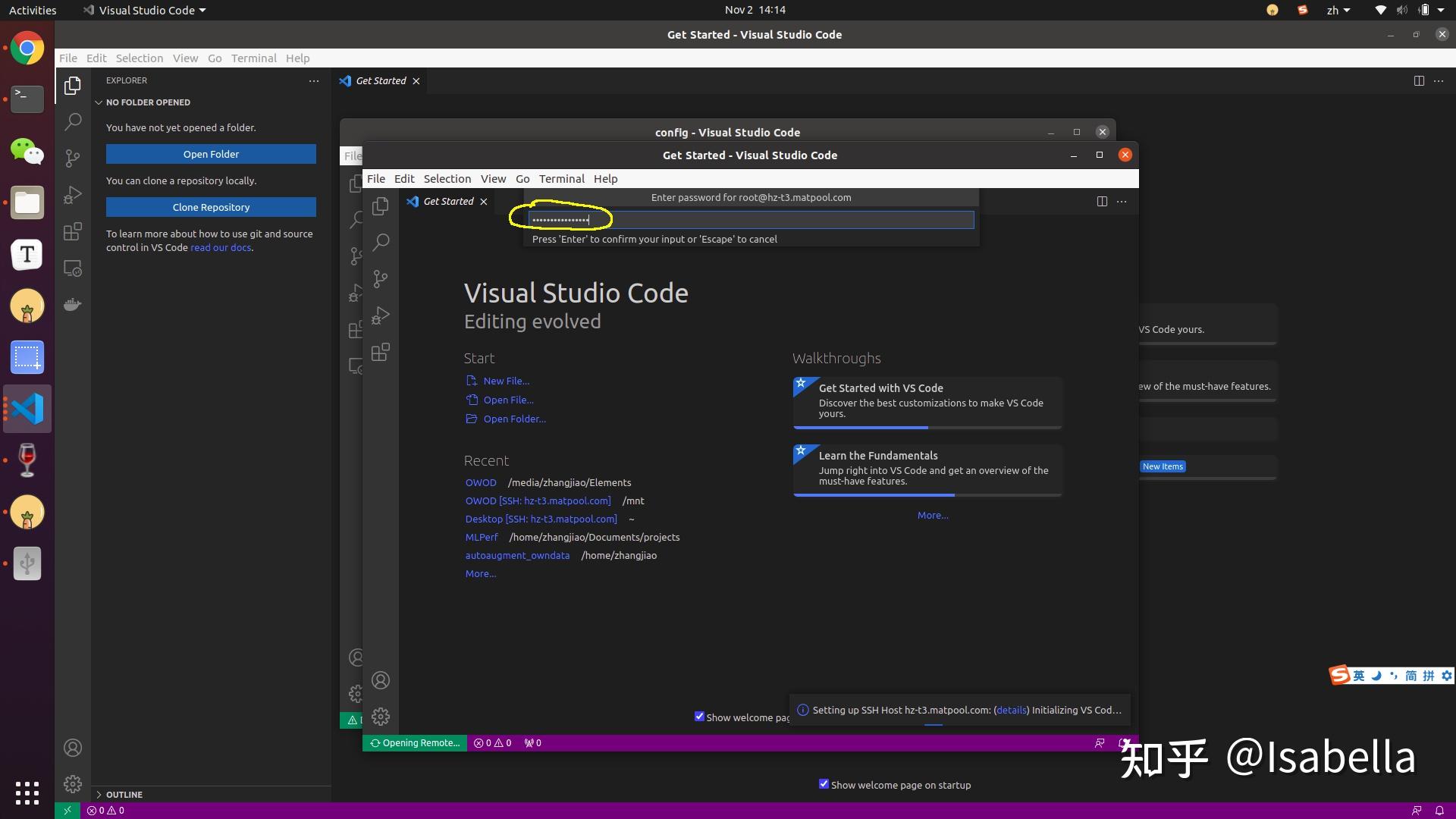Open recent autoaugment_owndata project

pos(517,556)
